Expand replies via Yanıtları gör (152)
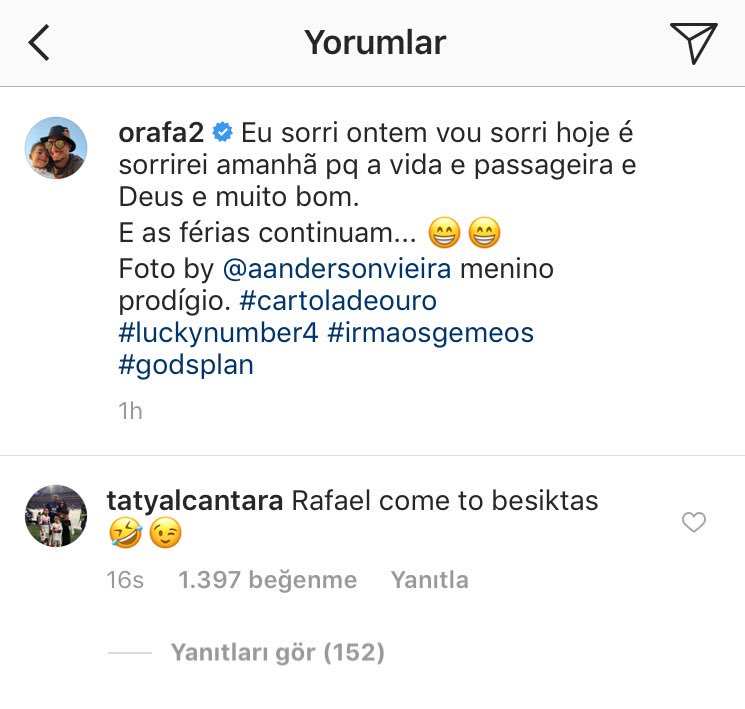Viewport: 745px width, 709px height. click(x=277, y=653)
